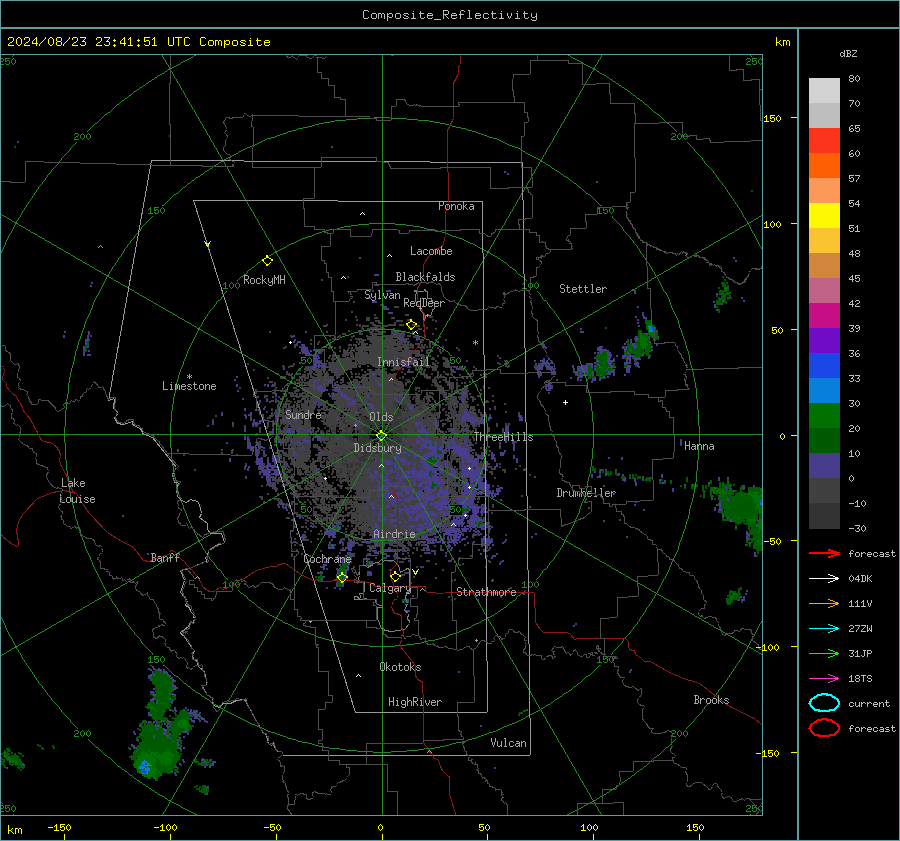Click the yellow diamond marker below Cochrane
Image resolution: width=900 pixels, height=841 pixels.
tap(342, 577)
